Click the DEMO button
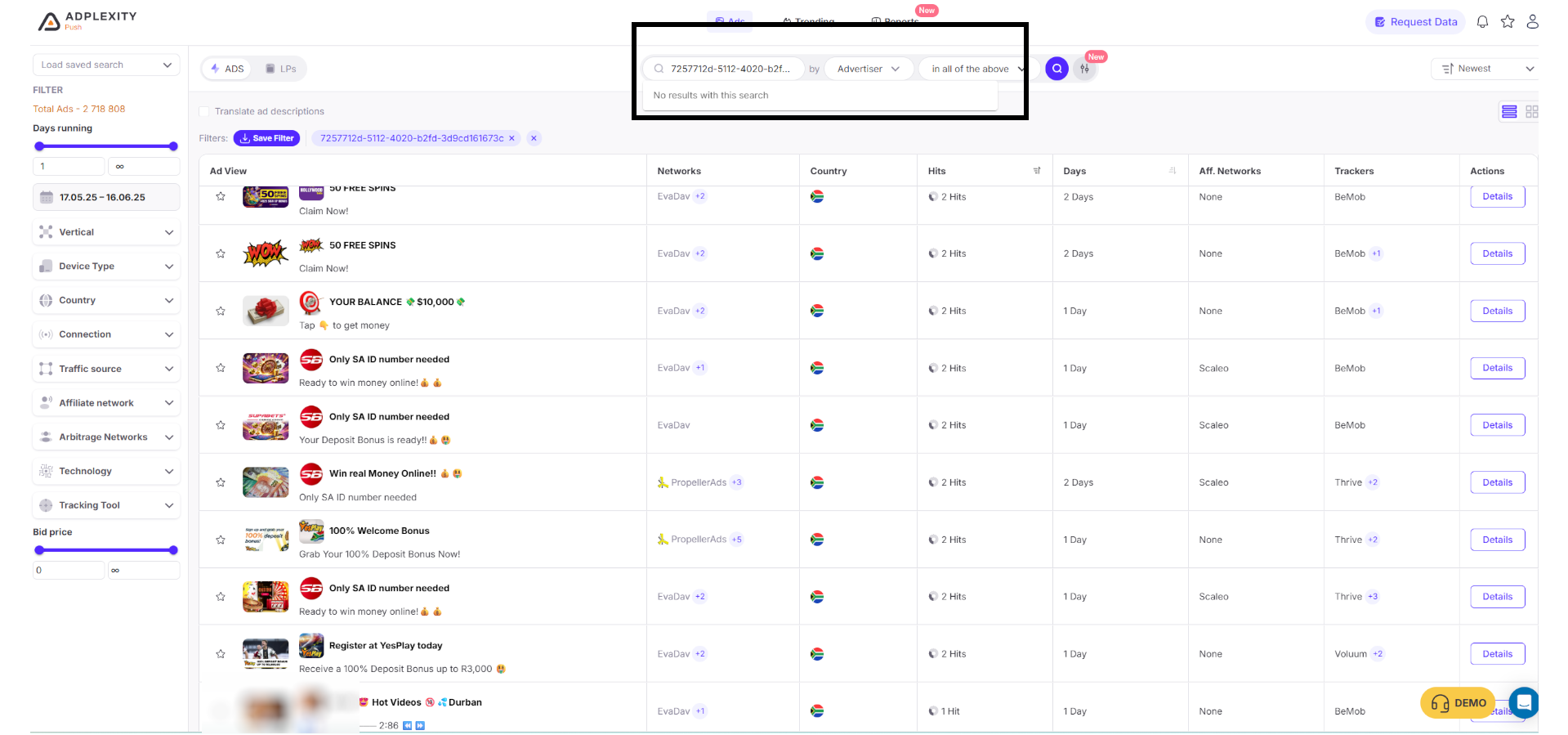Viewport: 1568px width, 735px height. click(x=1458, y=703)
